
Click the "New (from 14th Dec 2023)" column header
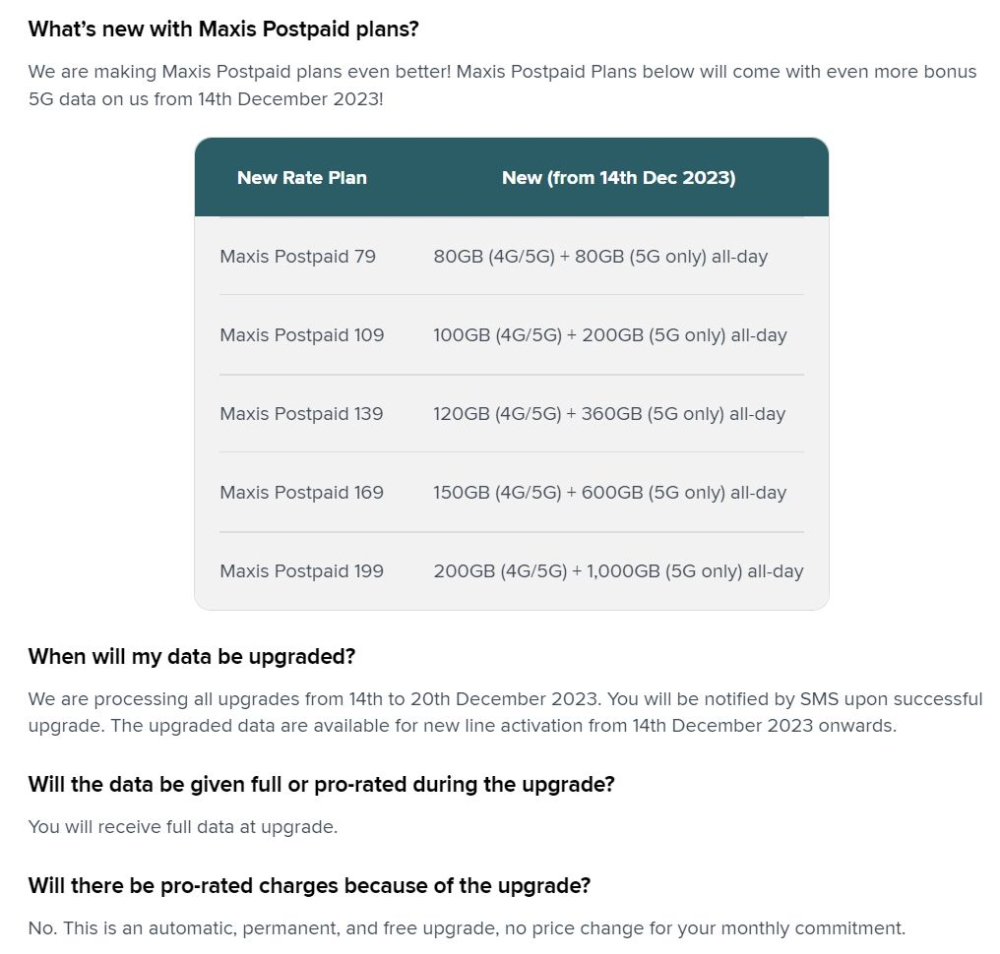coord(618,178)
